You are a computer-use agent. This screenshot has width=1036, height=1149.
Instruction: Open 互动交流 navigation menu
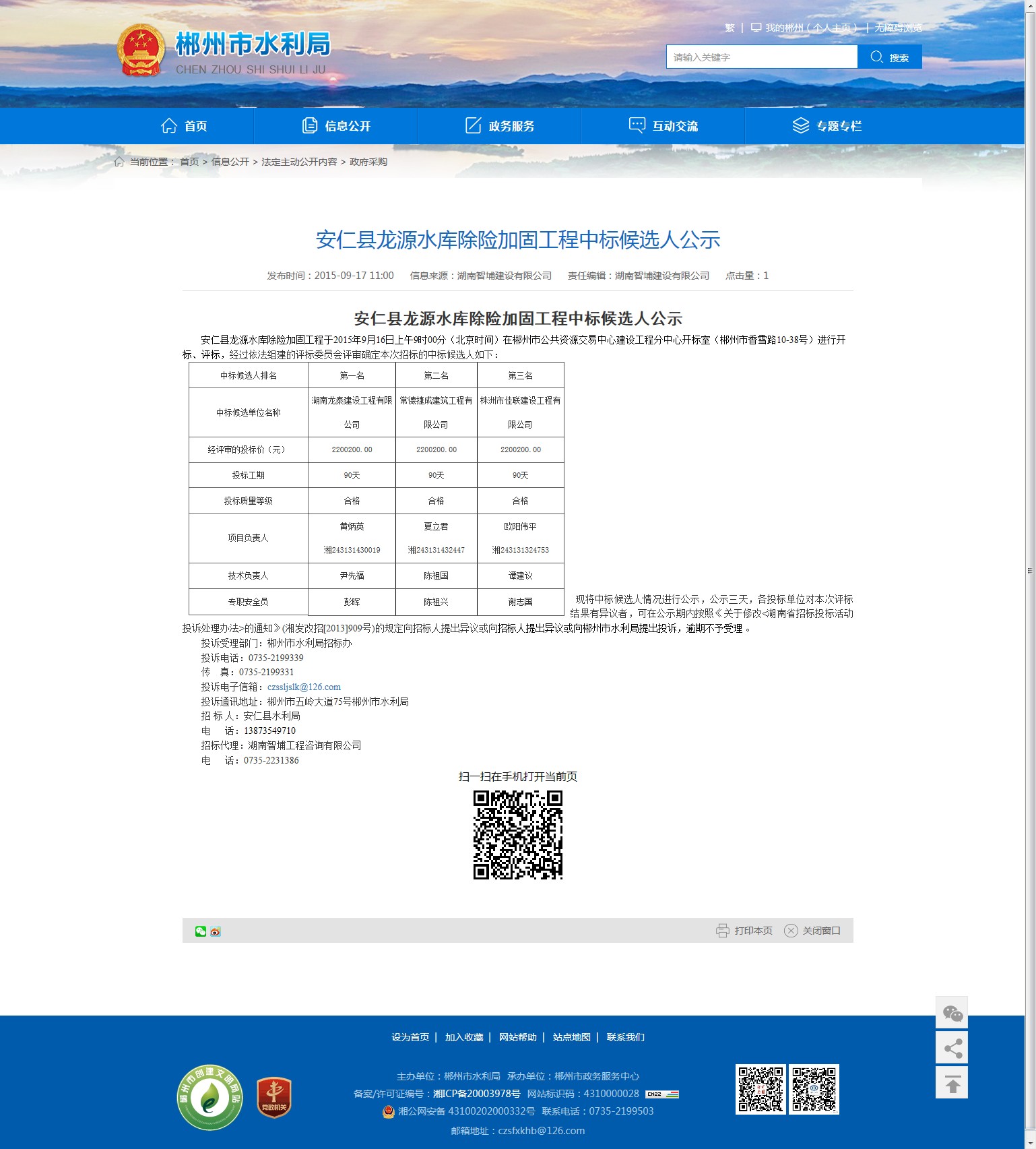663,126
